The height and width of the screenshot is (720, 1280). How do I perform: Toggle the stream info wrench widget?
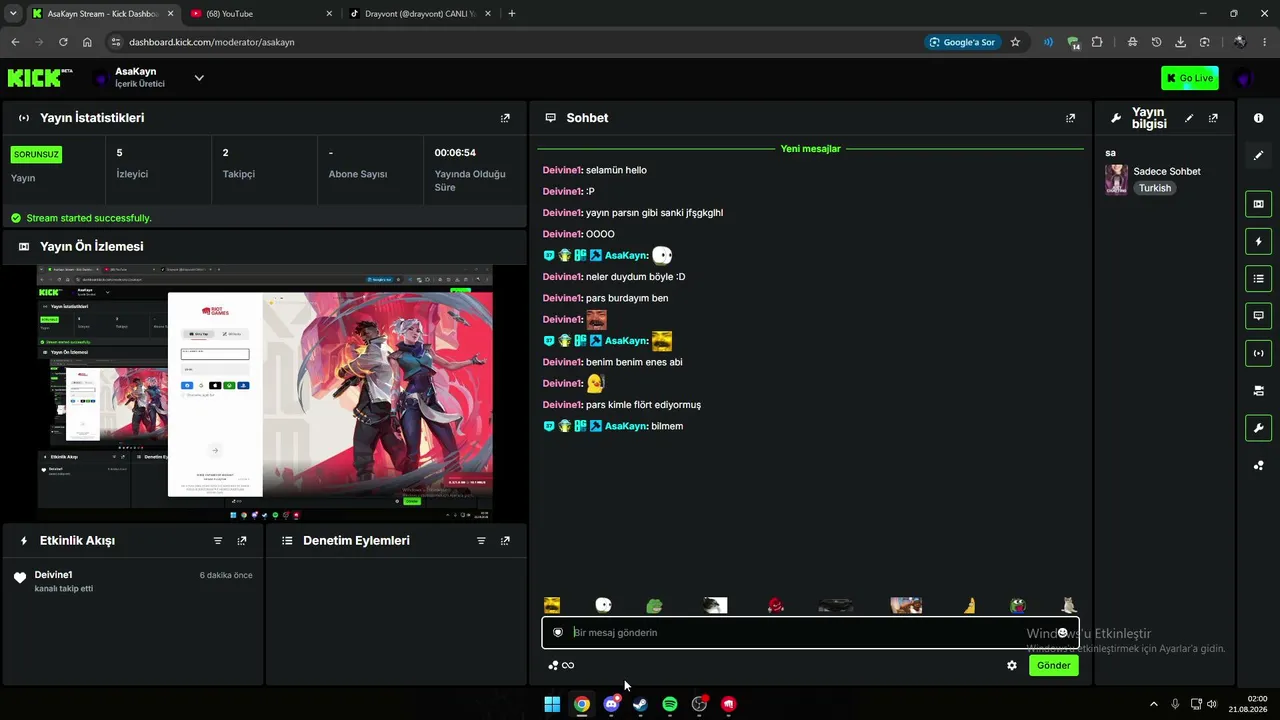point(1258,428)
